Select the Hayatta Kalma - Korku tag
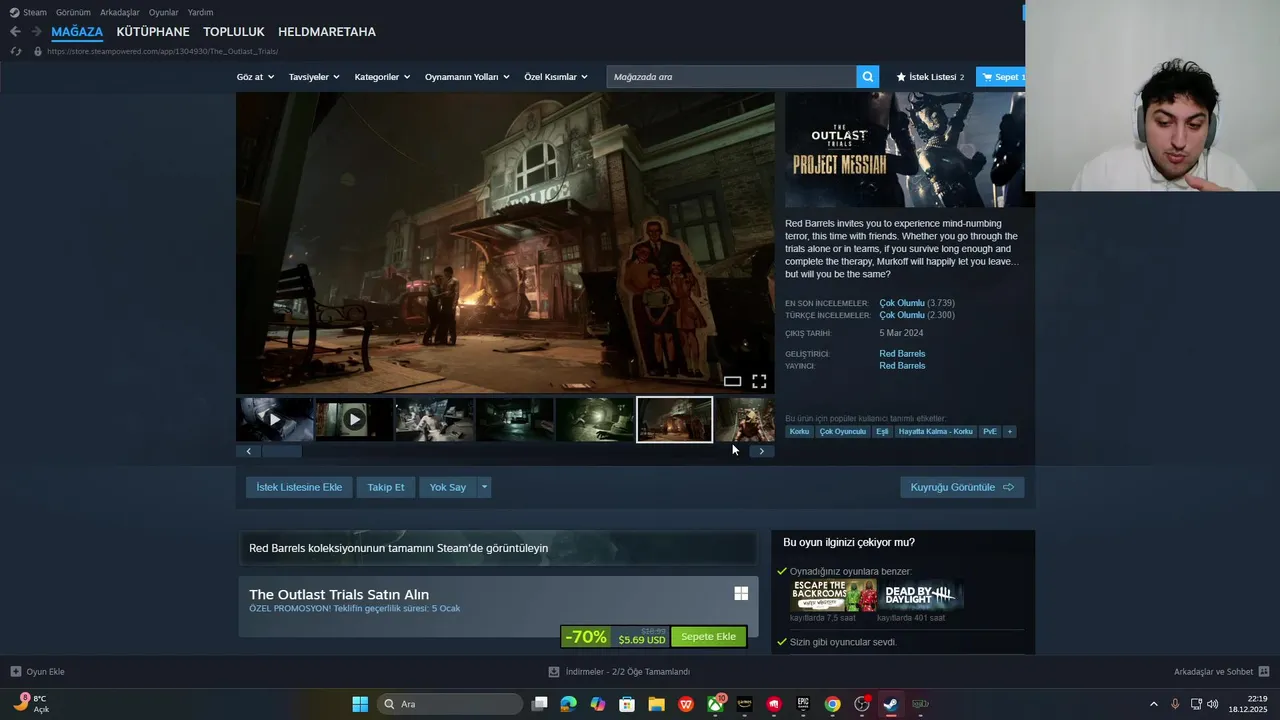1280x720 pixels. pyautogui.click(x=936, y=432)
